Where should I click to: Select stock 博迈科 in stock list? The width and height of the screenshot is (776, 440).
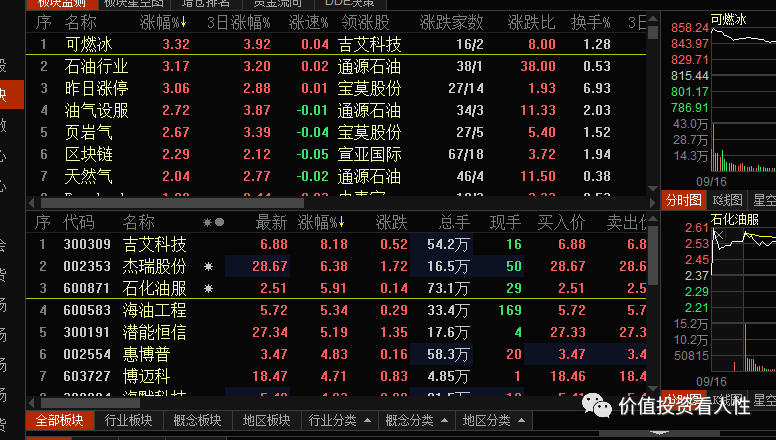[336, 376]
